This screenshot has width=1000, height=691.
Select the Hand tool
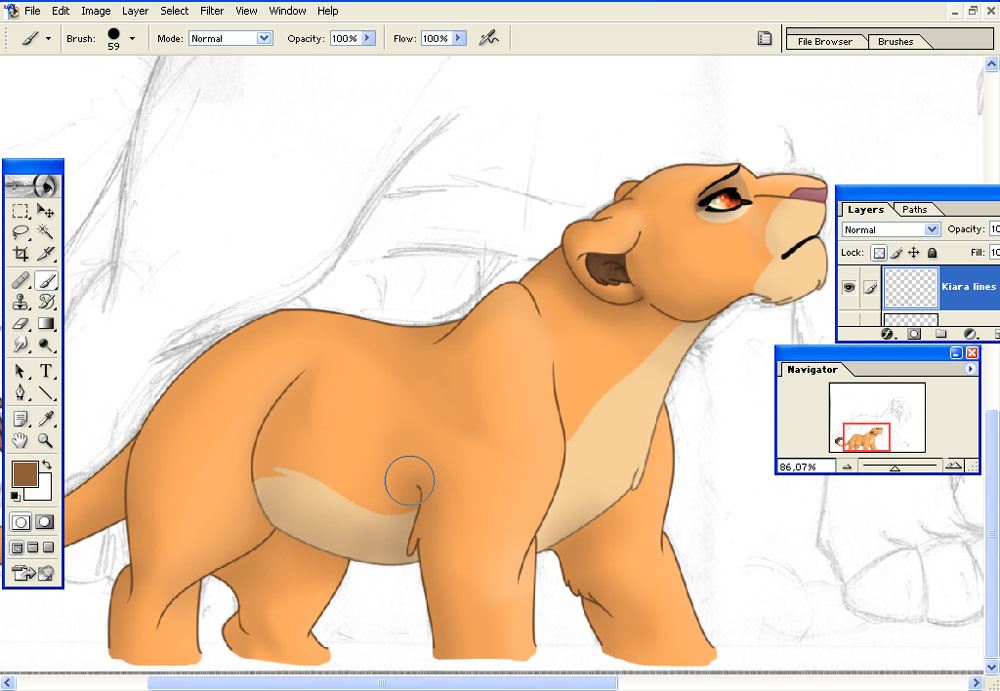click(20, 440)
